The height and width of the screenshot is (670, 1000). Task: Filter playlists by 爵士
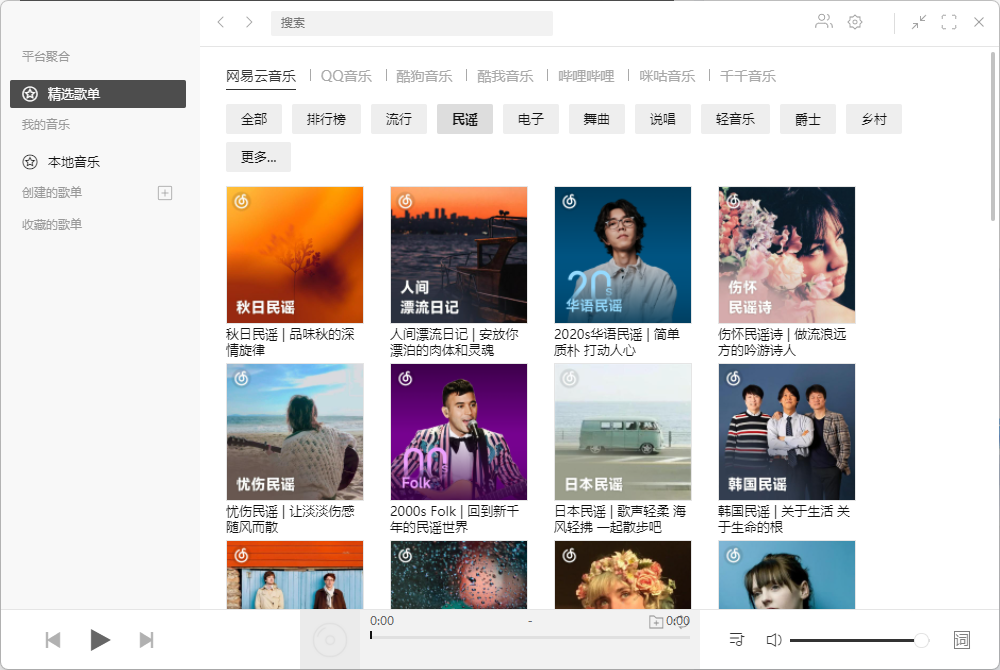point(808,119)
